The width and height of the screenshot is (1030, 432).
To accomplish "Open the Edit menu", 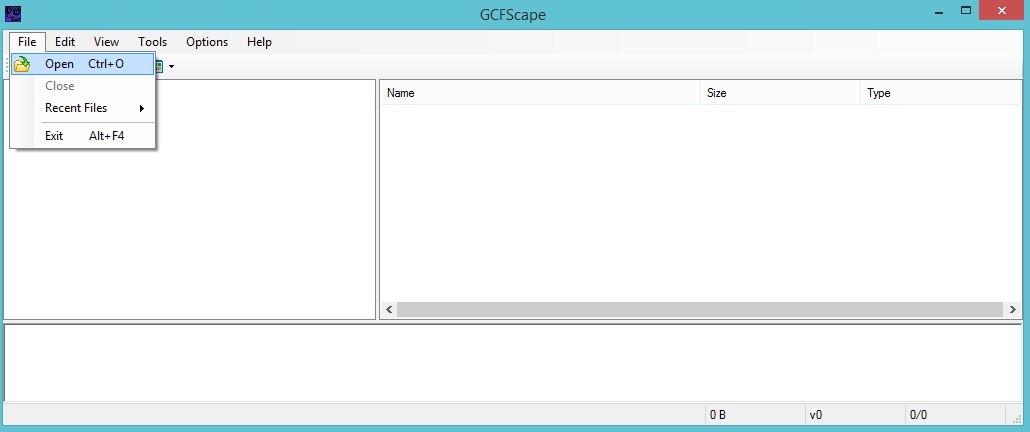I will [65, 42].
